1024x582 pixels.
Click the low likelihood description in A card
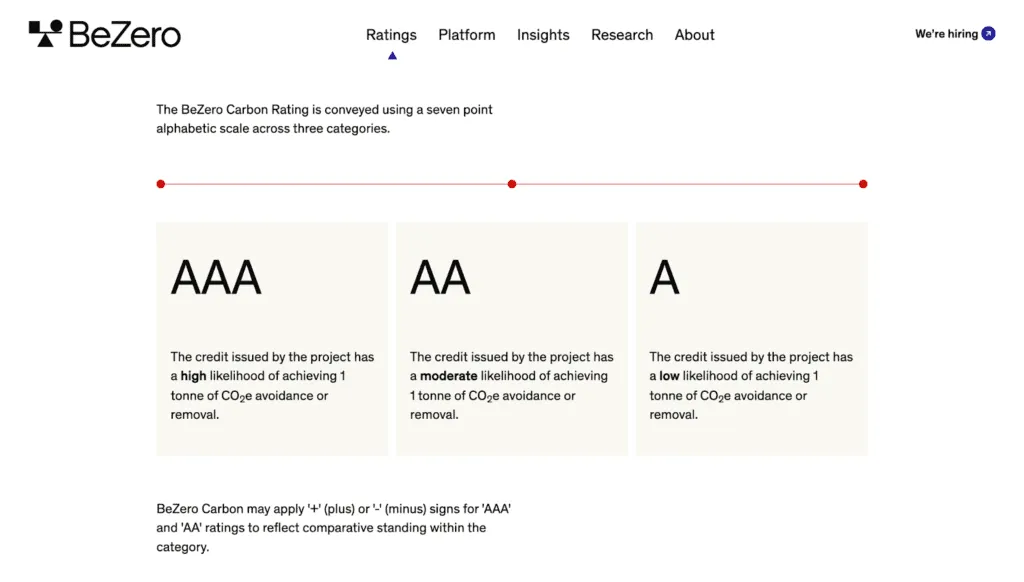pyautogui.click(x=751, y=385)
